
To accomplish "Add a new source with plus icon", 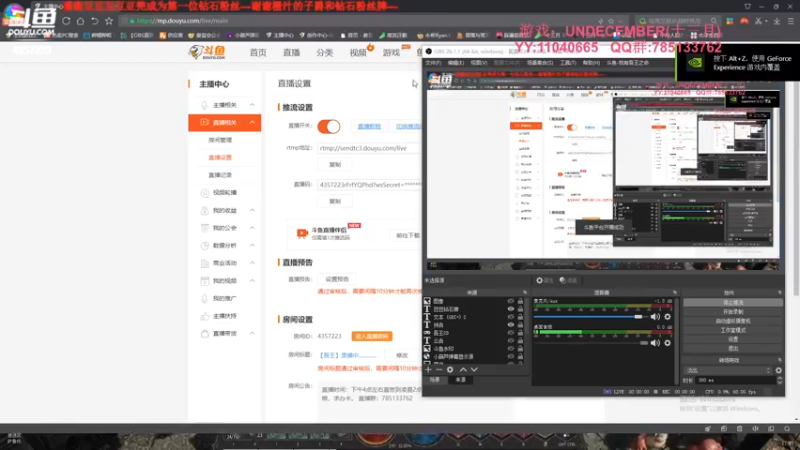I will (428, 369).
